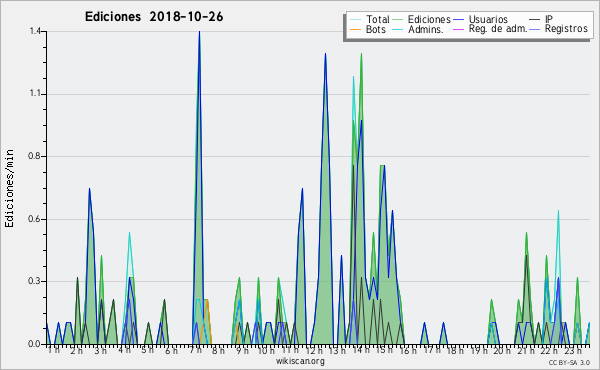Click the y-axis label 'Ediciones/min'

coord(9,188)
